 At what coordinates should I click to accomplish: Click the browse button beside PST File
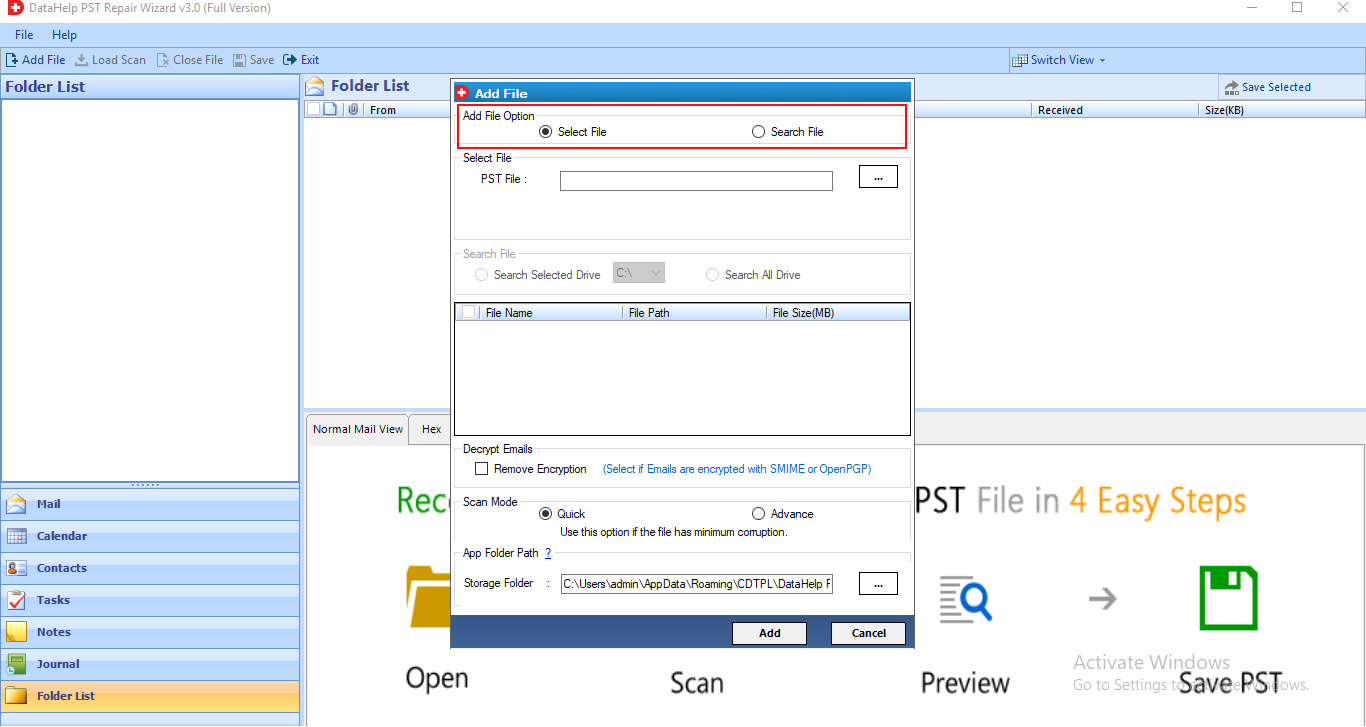[878, 177]
